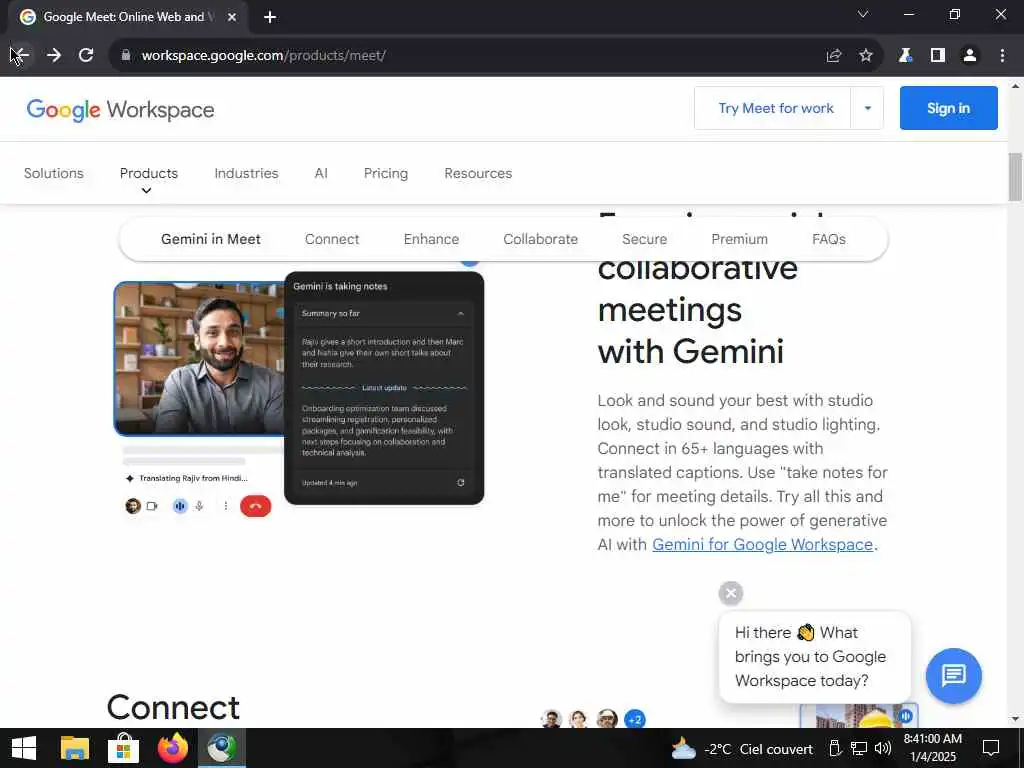Viewport: 1024px width, 768px height.
Task: Open the Industries menu
Action: tap(246, 173)
